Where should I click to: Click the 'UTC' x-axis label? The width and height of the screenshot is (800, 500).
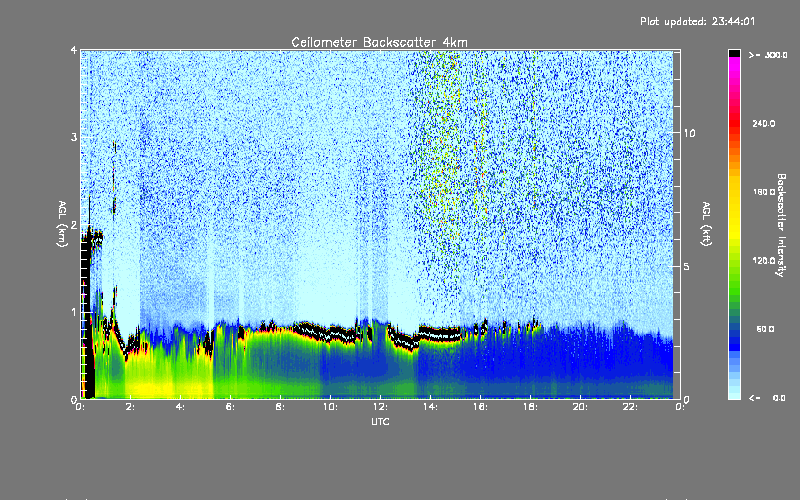click(380, 422)
